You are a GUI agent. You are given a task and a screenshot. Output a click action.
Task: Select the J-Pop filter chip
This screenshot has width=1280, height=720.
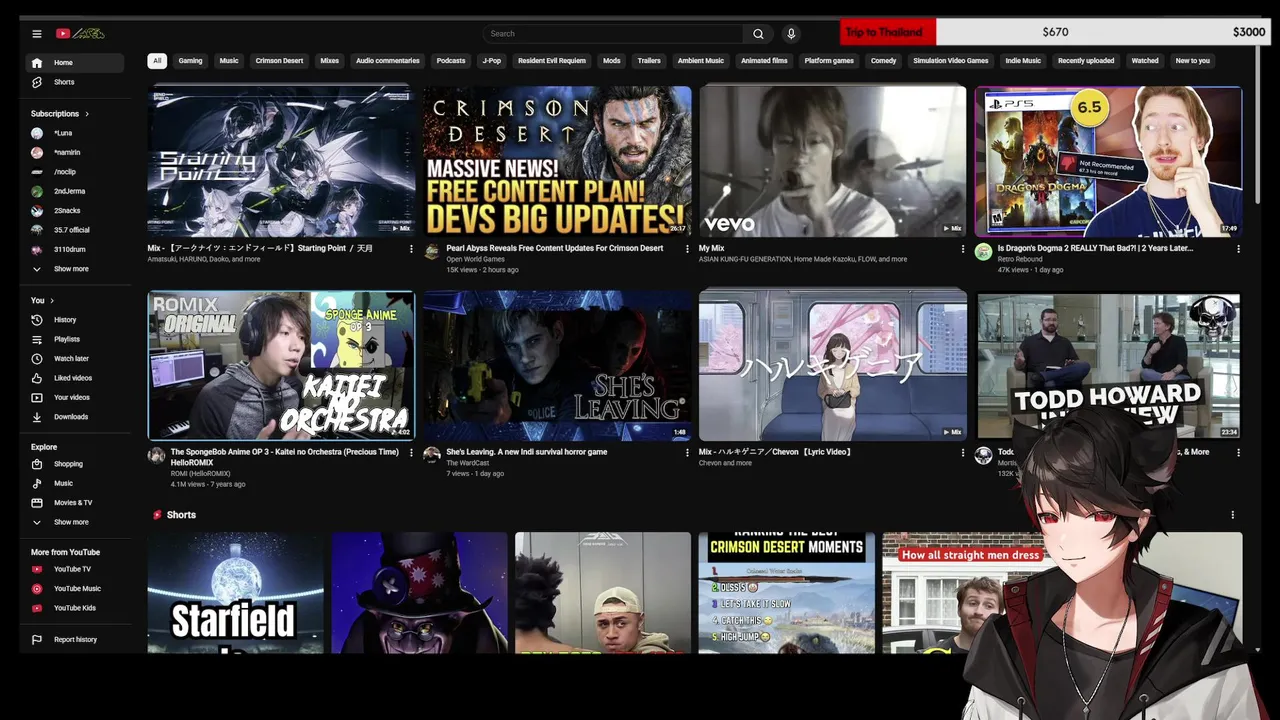click(x=492, y=61)
